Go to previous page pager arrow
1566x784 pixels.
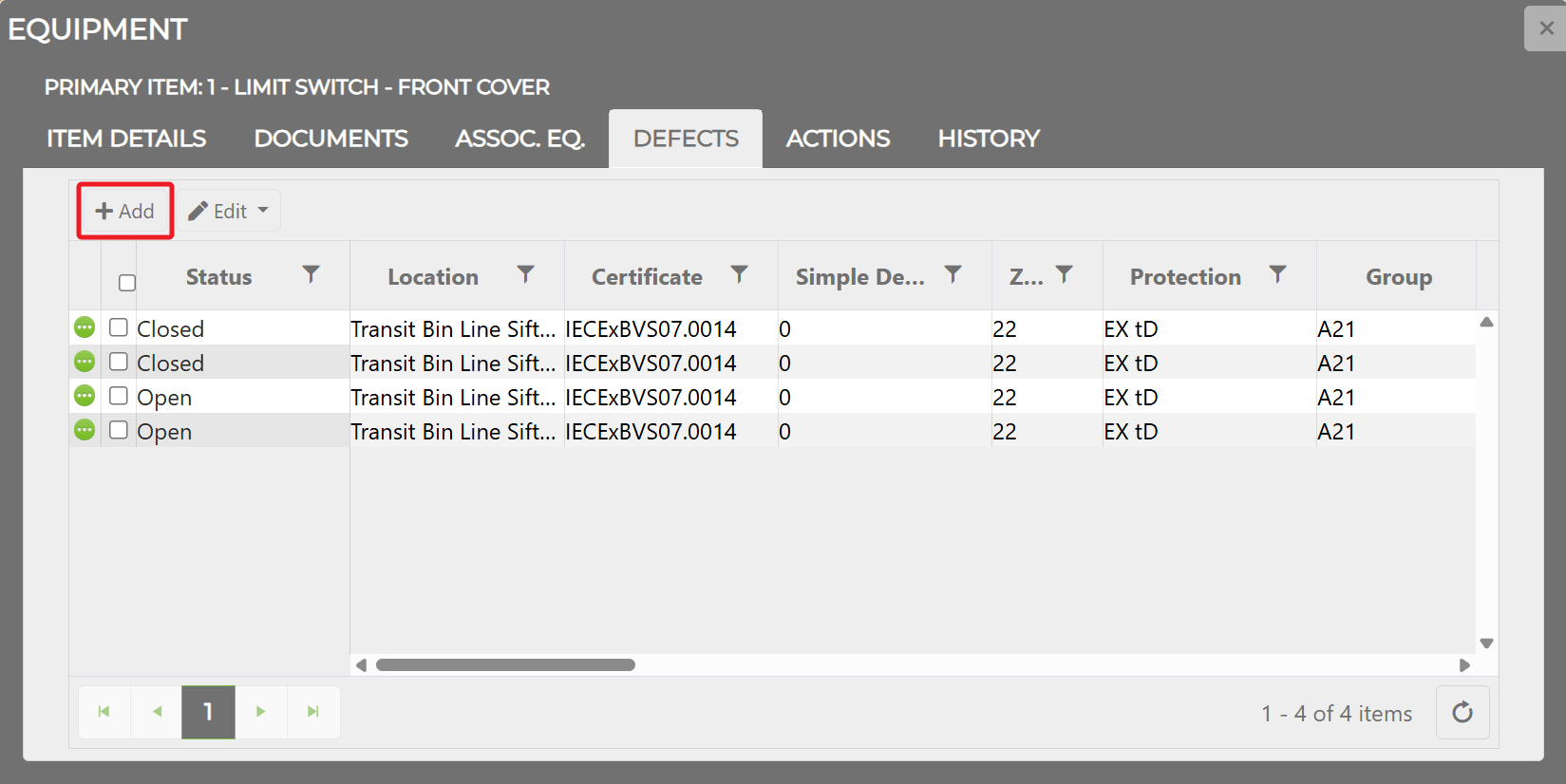157,712
